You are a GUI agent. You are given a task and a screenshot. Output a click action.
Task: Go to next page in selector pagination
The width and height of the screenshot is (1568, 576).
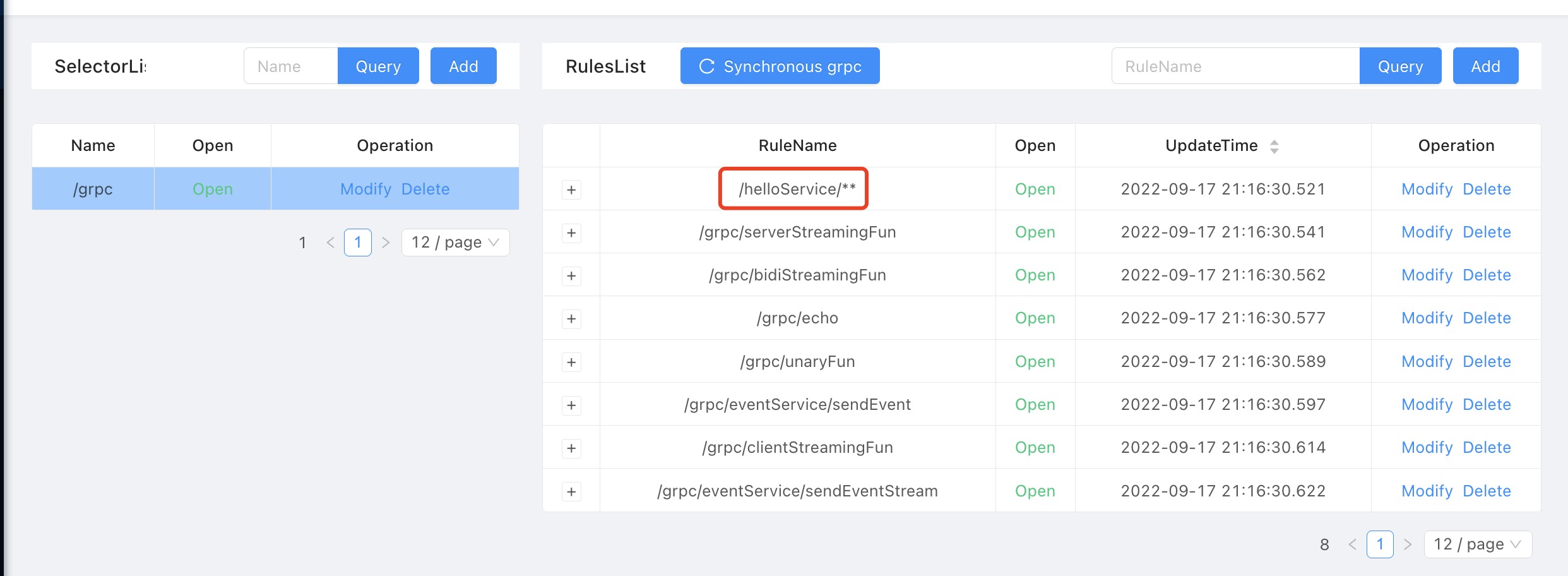coord(386,243)
